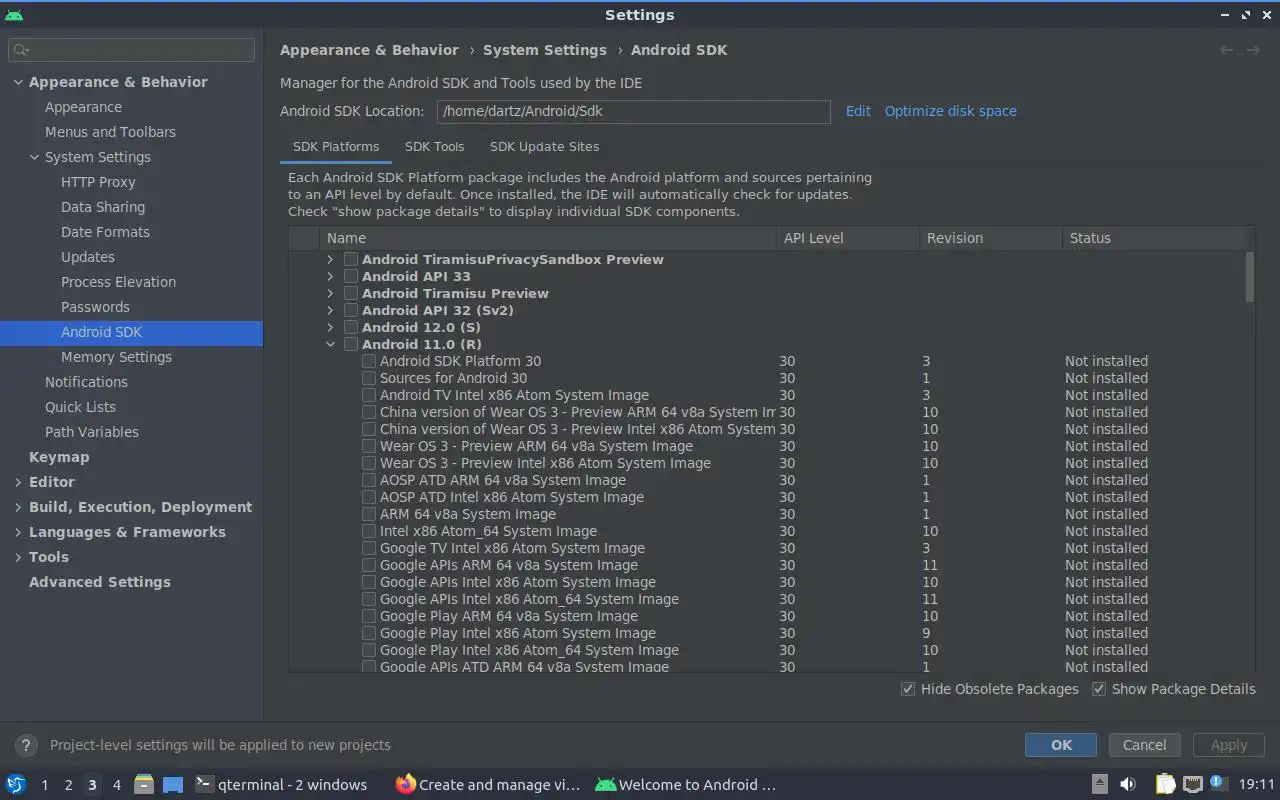Check the Android TiramisuPrivacySandbox Preview checkbox

pos(351,259)
